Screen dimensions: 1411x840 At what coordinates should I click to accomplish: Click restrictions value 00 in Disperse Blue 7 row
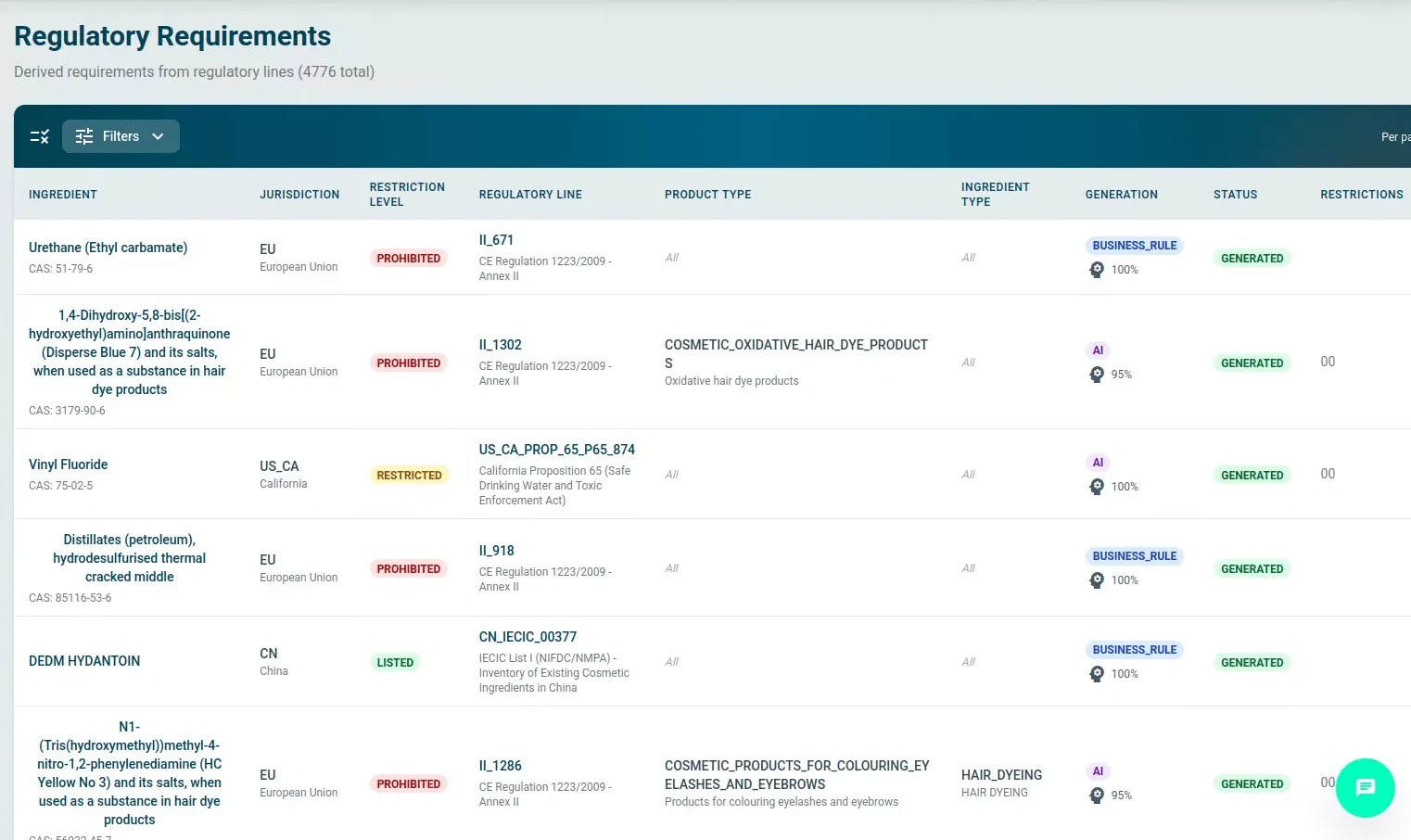(x=1328, y=362)
